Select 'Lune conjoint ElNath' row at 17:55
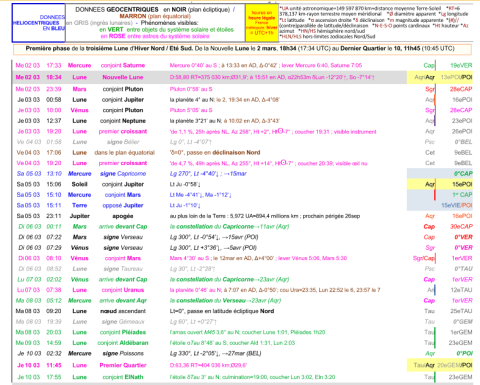 (x=242, y=377)
